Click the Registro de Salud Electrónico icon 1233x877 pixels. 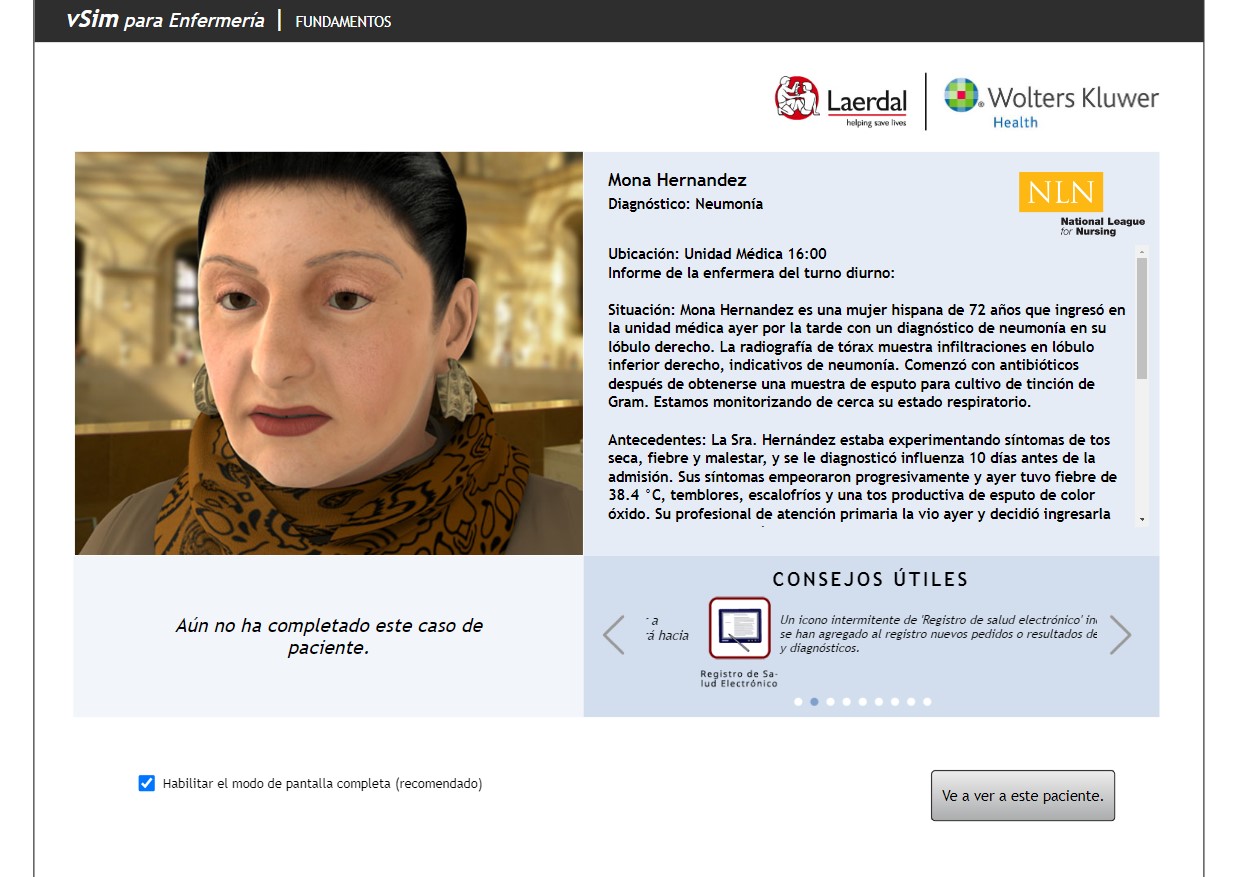pos(740,628)
